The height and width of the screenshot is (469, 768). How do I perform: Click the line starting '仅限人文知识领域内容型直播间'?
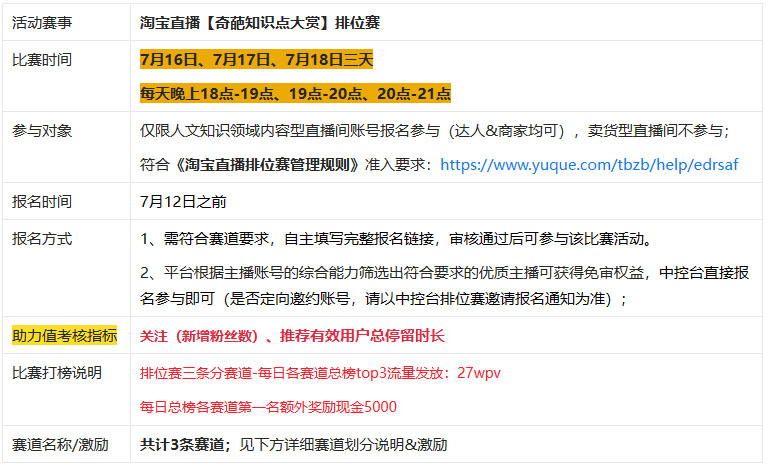[435, 131]
